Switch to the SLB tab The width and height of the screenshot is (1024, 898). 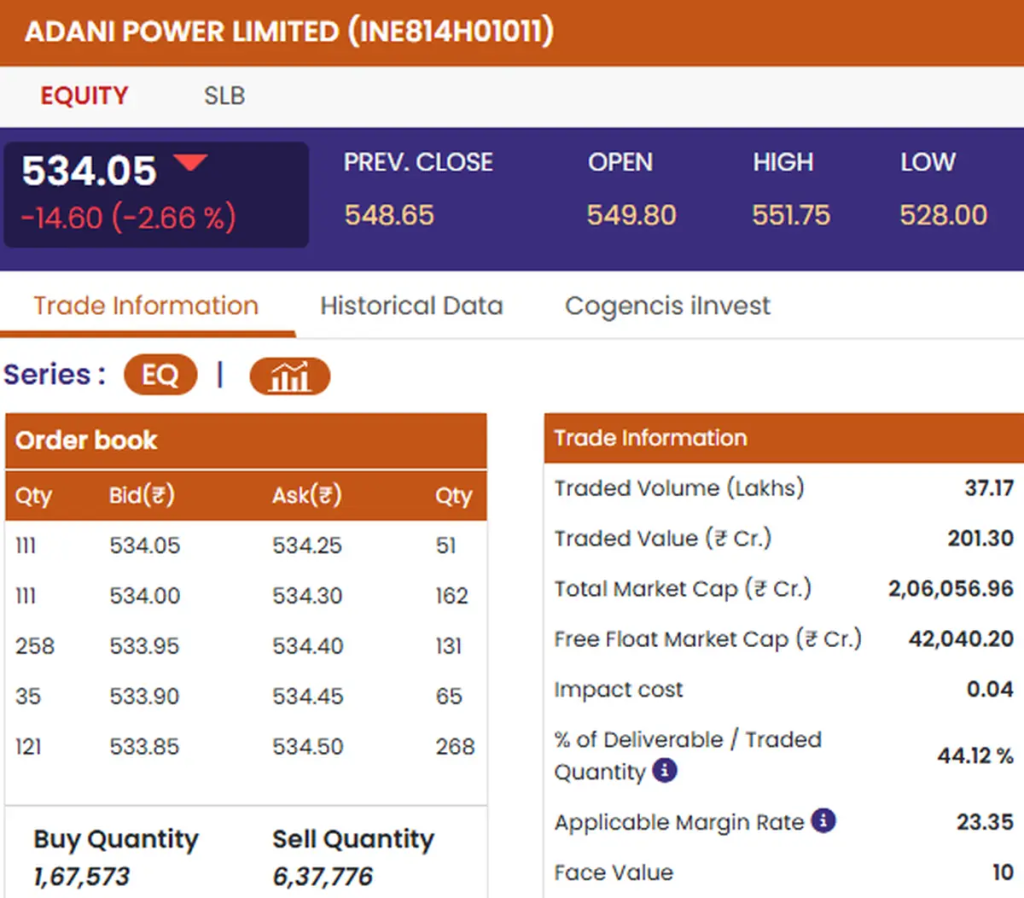point(223,95)
